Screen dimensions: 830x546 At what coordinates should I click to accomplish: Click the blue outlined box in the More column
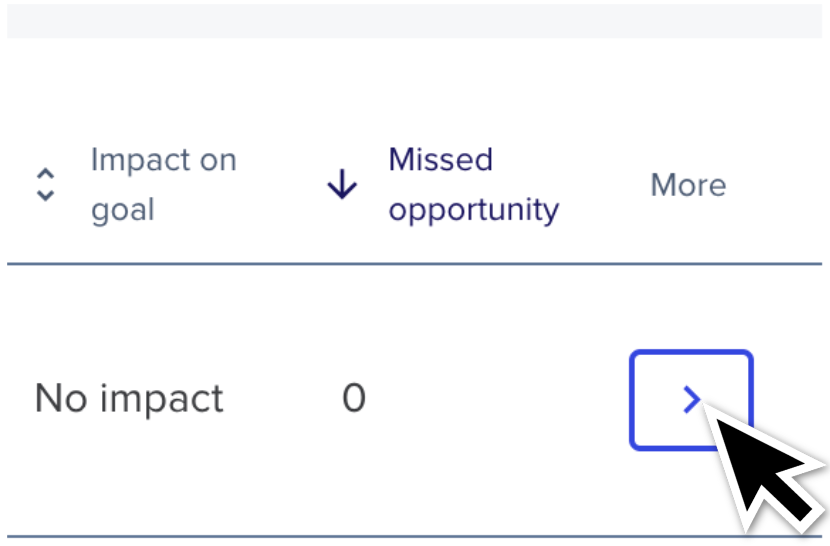pos(691,400)
